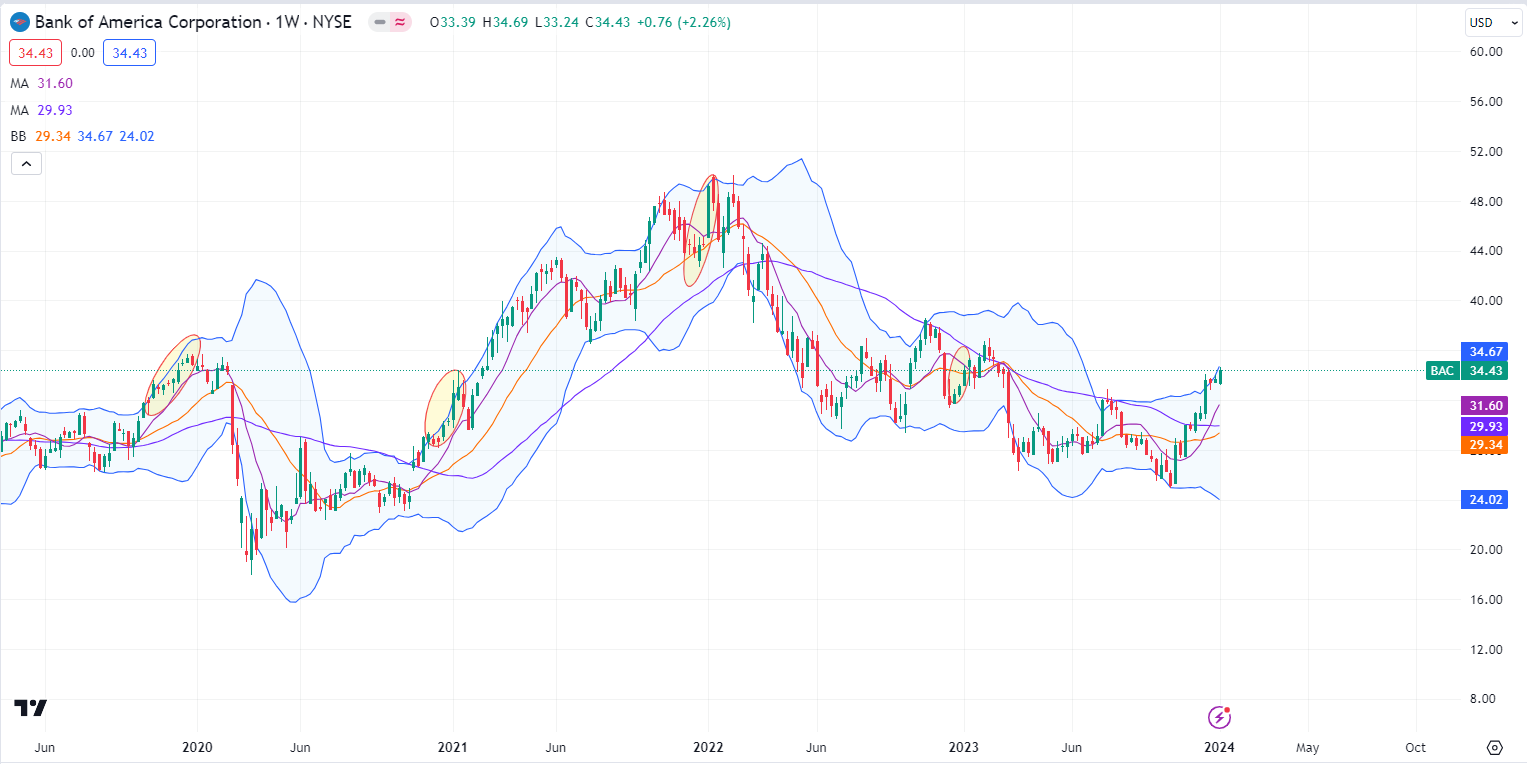Select the ellipse drawing at the 2022 peak
Image resolution: width=1527 pixels, height=764 pixels.
(700, 231)
